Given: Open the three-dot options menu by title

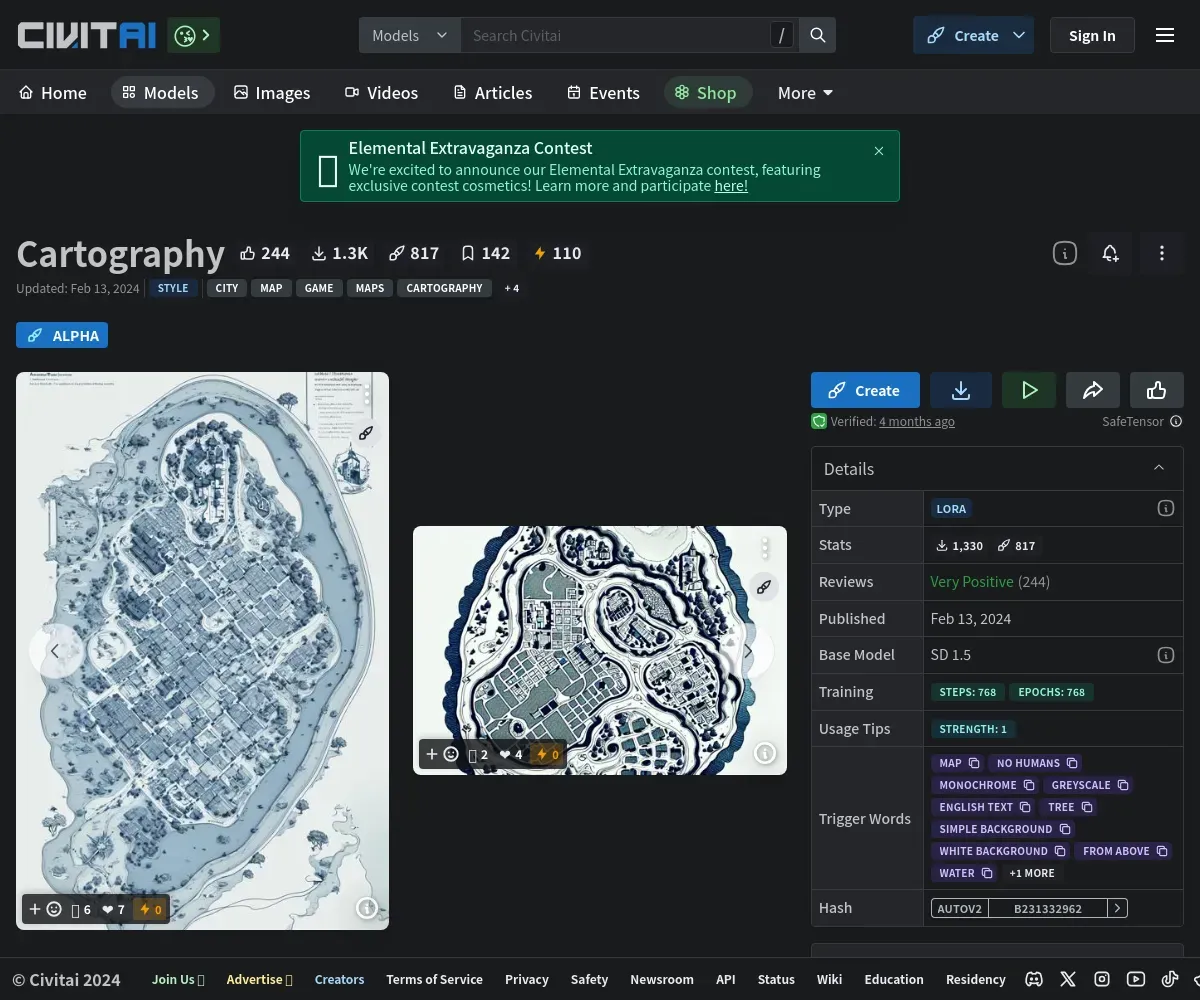Looking at the screenshot, I should pos(1161,253).
